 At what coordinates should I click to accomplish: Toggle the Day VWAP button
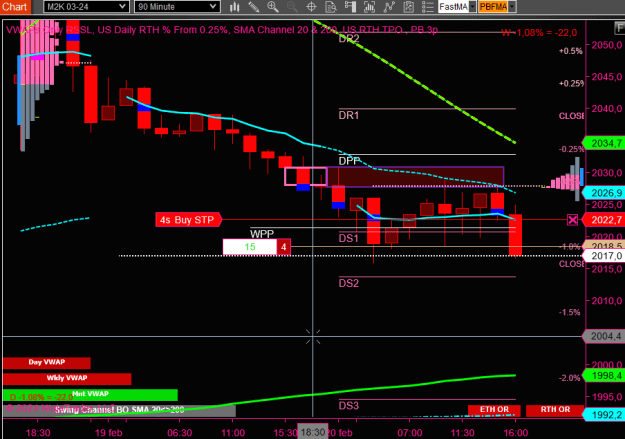47,362
